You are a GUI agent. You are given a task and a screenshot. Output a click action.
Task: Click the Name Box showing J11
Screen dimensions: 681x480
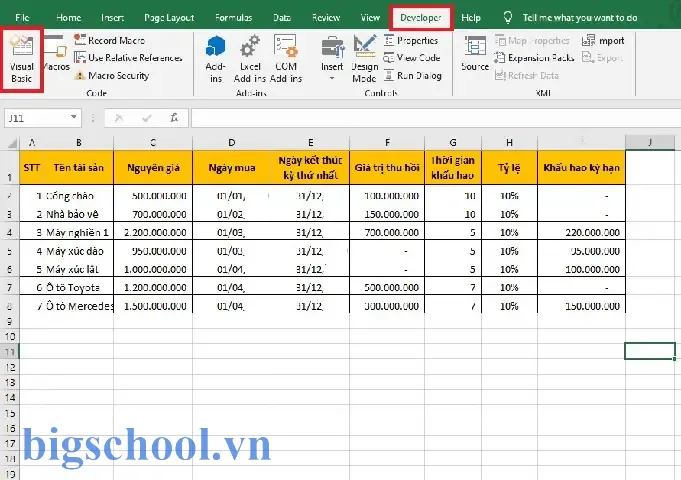pos(37,118)
